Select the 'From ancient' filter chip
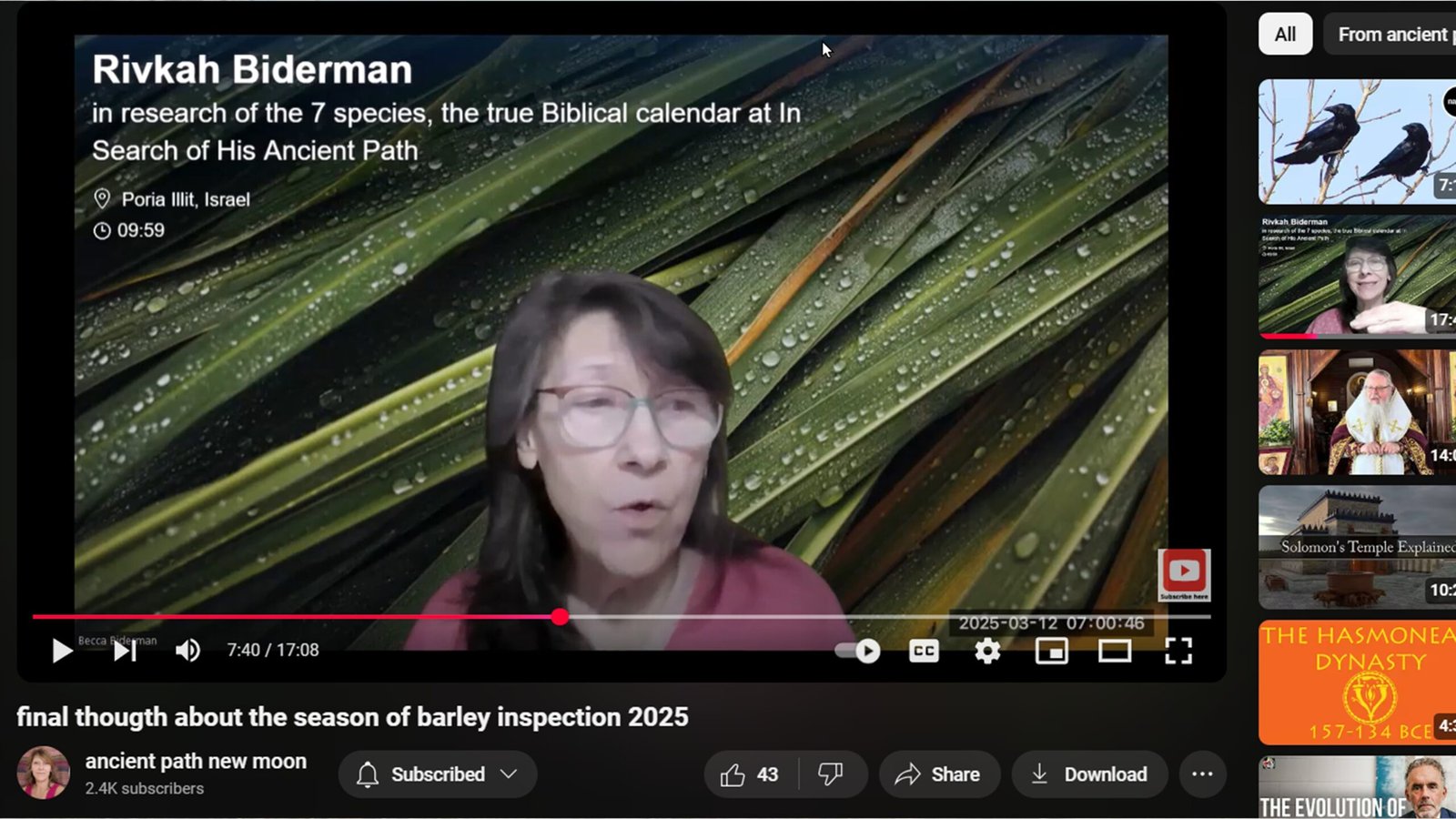The height and width of the screenshot is (819, 1456). coord(1390,35)
